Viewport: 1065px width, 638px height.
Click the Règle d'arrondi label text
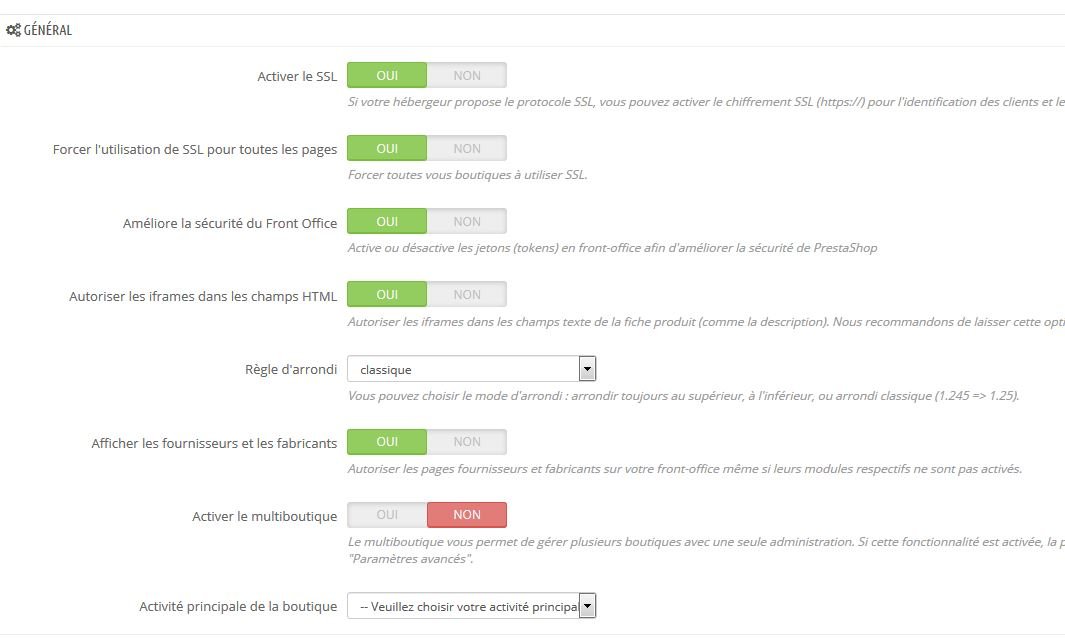[x=291, y=370]
